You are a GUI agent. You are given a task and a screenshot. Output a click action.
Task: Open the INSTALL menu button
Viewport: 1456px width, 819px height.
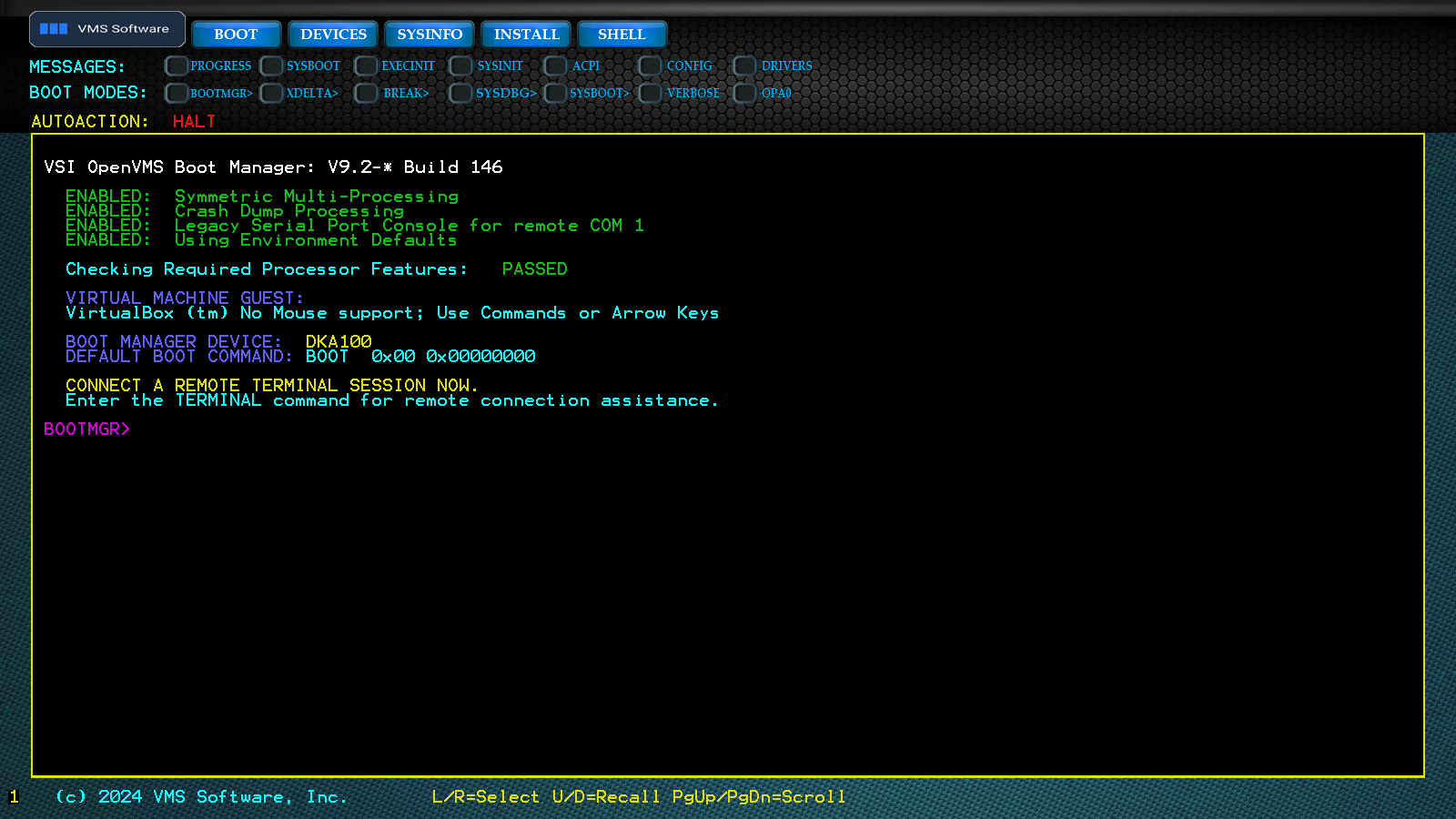[526, 35]
